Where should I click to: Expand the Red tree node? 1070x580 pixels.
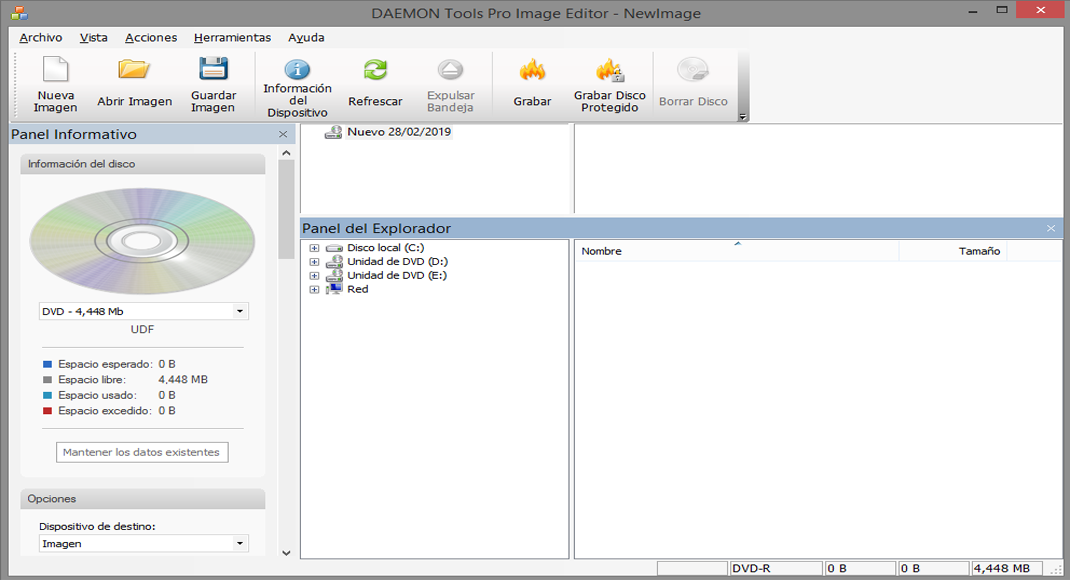click(x=314, y=289)
